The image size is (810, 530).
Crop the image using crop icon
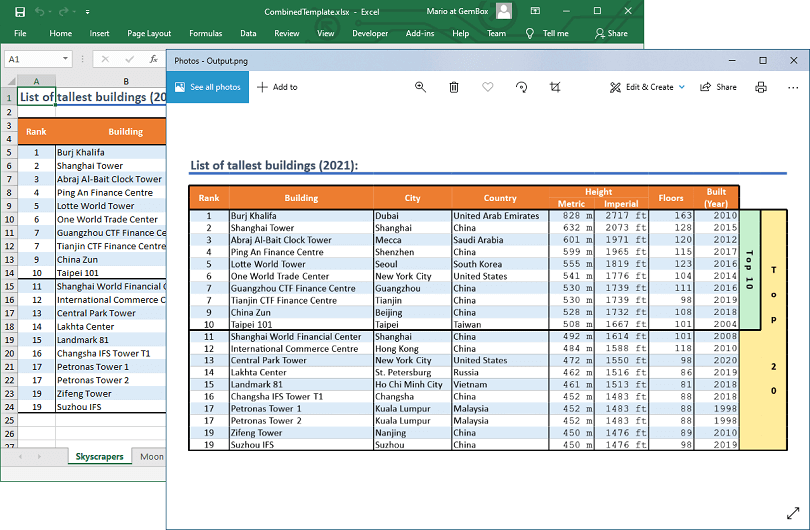555,87
